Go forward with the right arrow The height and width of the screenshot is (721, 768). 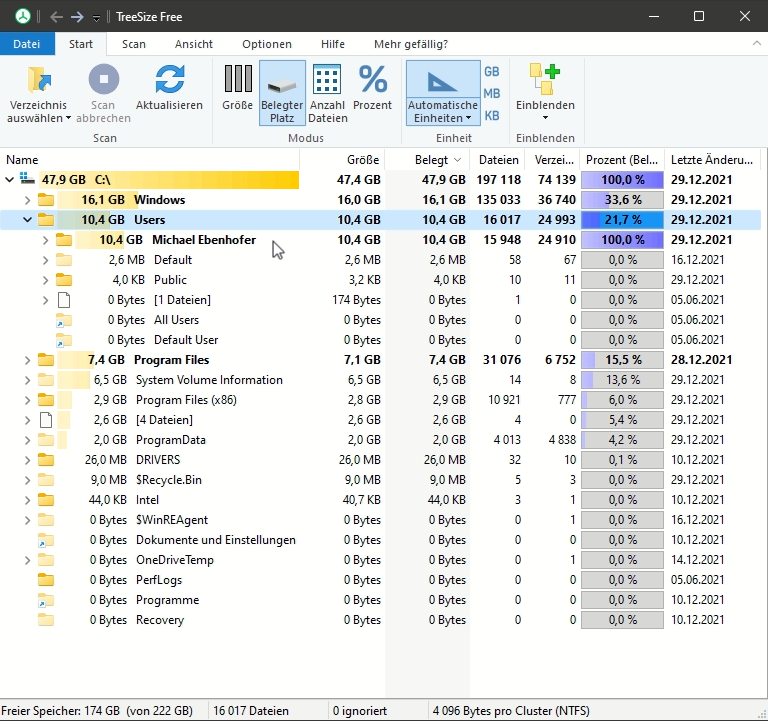pyautogui.click(x=77, y=17)
